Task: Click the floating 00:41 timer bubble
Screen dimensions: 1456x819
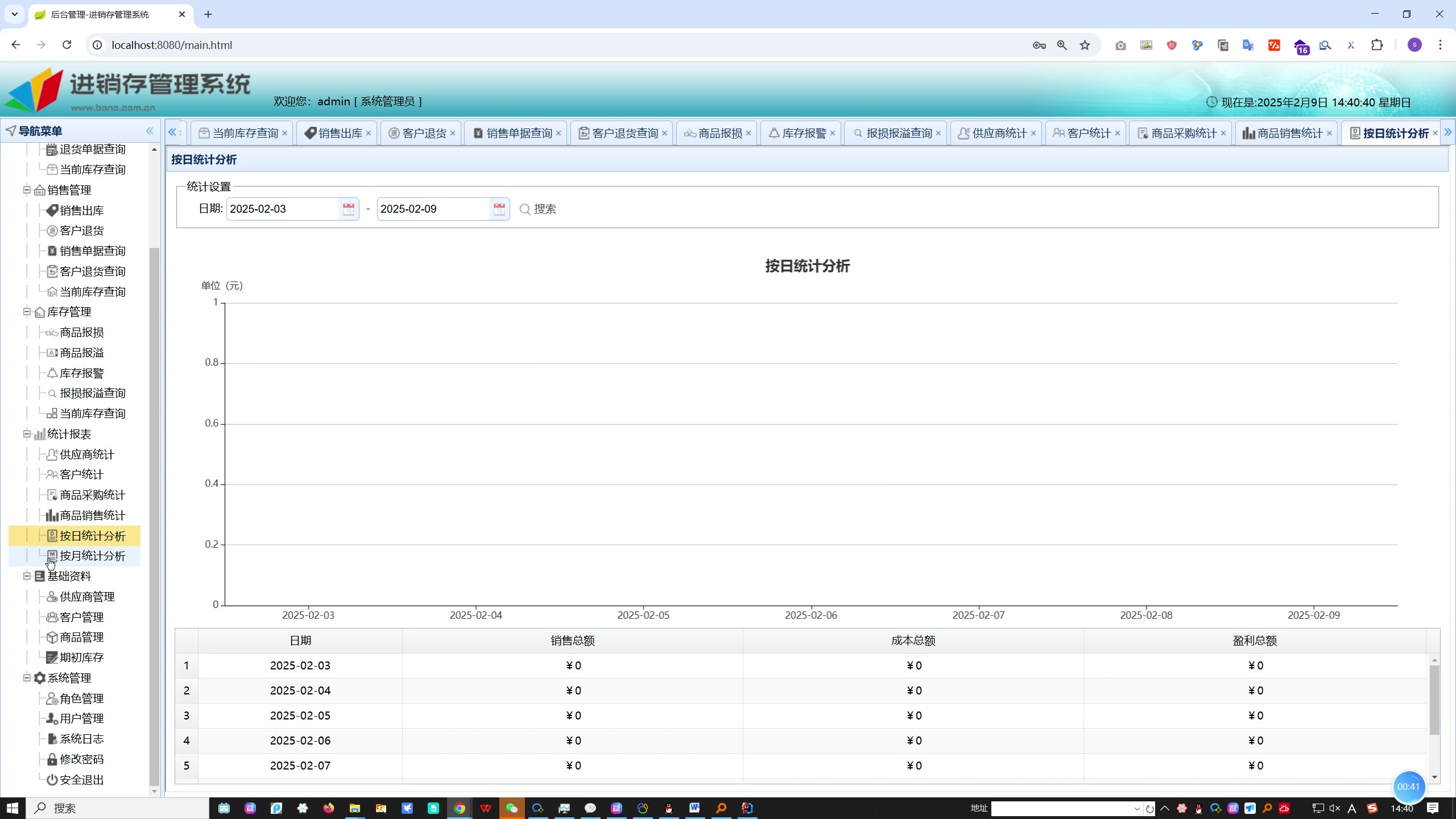Action: [x=1408, y=787]
